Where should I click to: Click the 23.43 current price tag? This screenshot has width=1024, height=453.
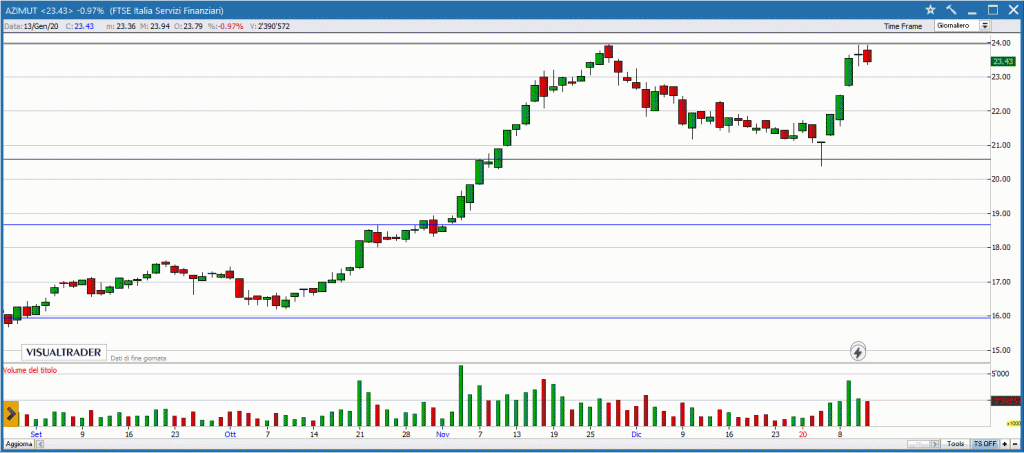tap(1002, 61)
